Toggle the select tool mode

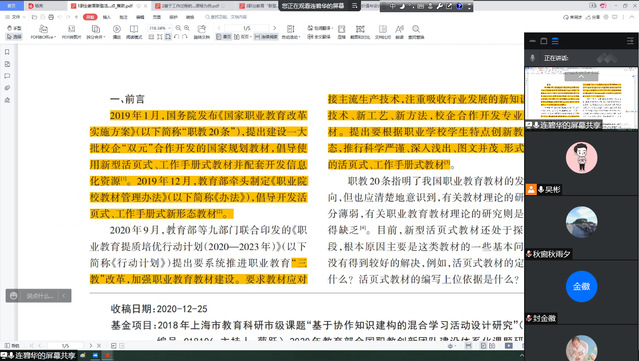14,37
